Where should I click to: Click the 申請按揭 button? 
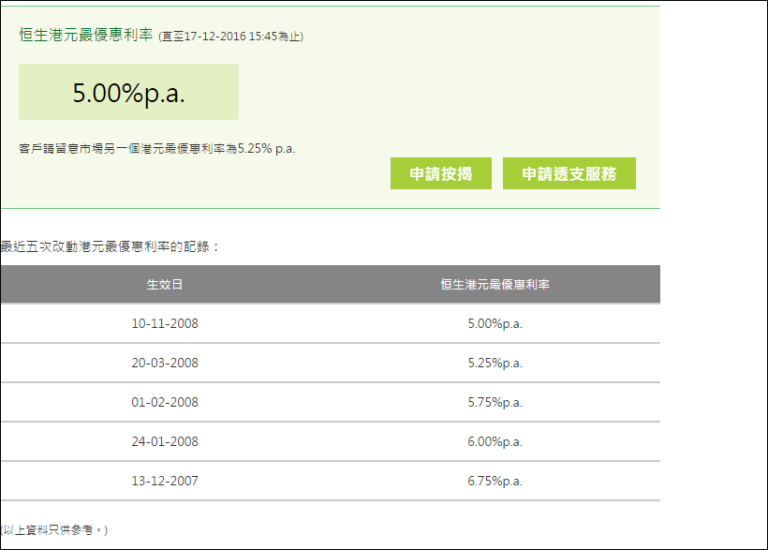[441, 173]
